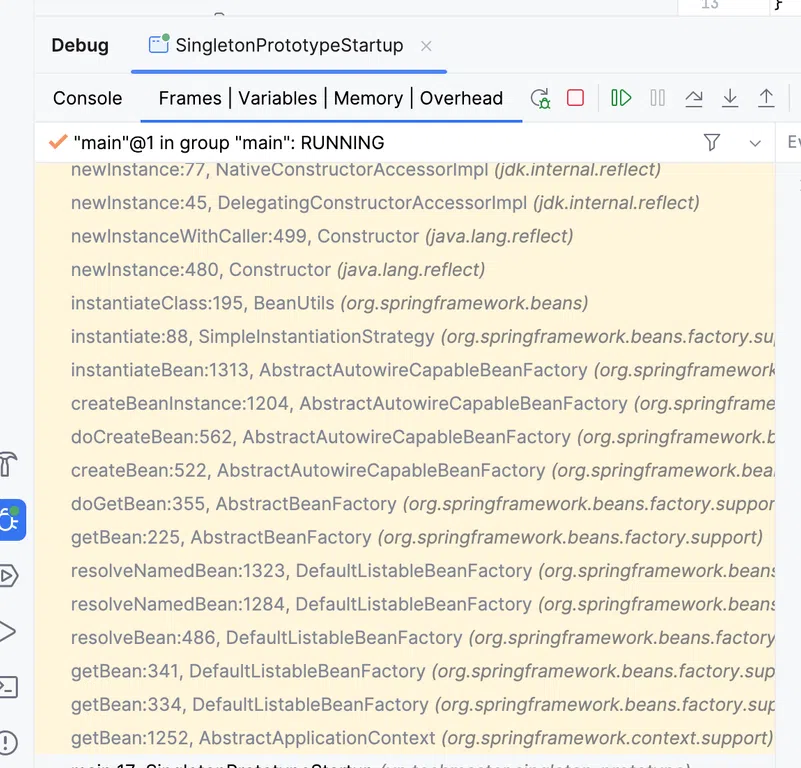Click the Step Over icon
Viewport: 801px width, 768px height.
pos(693,98)
